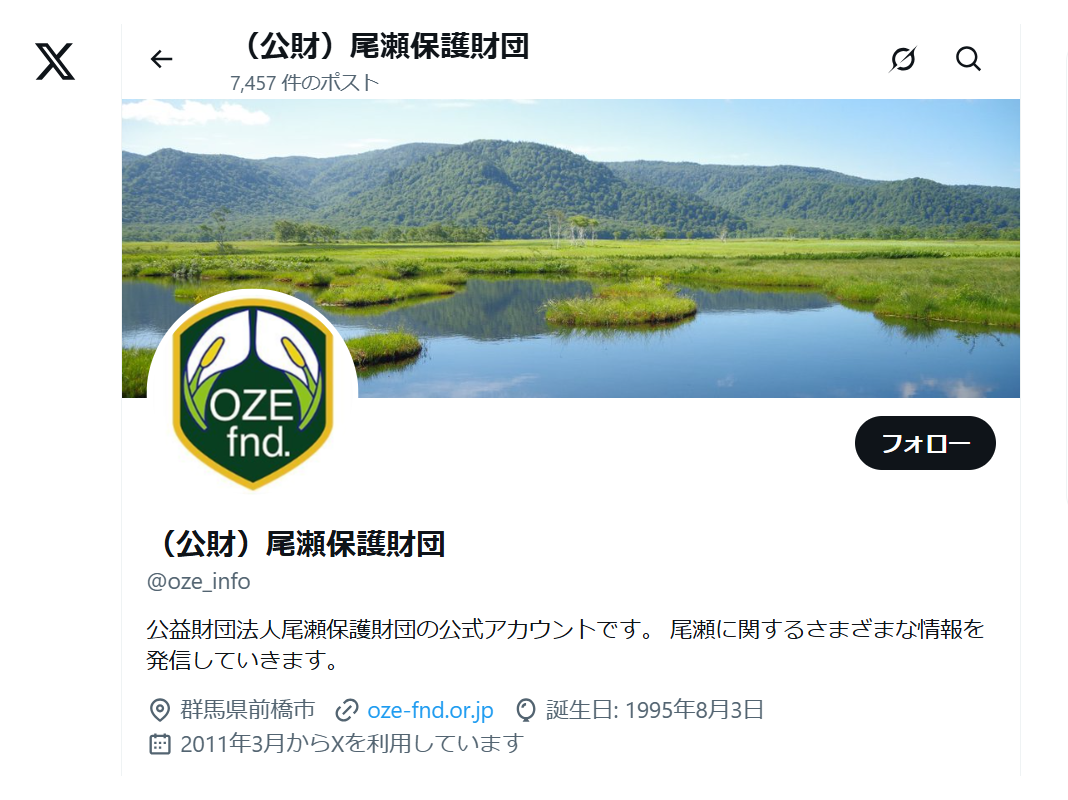Click the 7,457 件のポスト count
1068x800 pixels.
pyautogui.click(x=304, y=83)
